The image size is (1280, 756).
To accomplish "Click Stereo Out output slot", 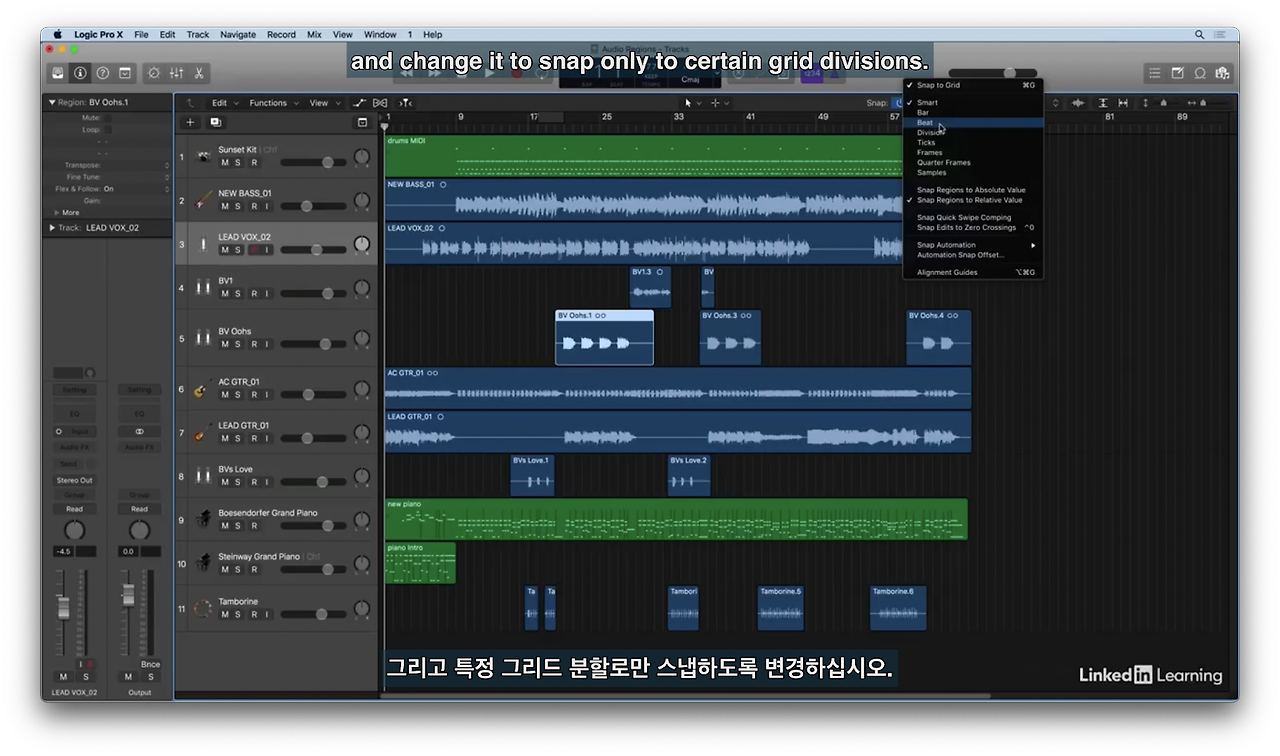I will coord(74,480).
